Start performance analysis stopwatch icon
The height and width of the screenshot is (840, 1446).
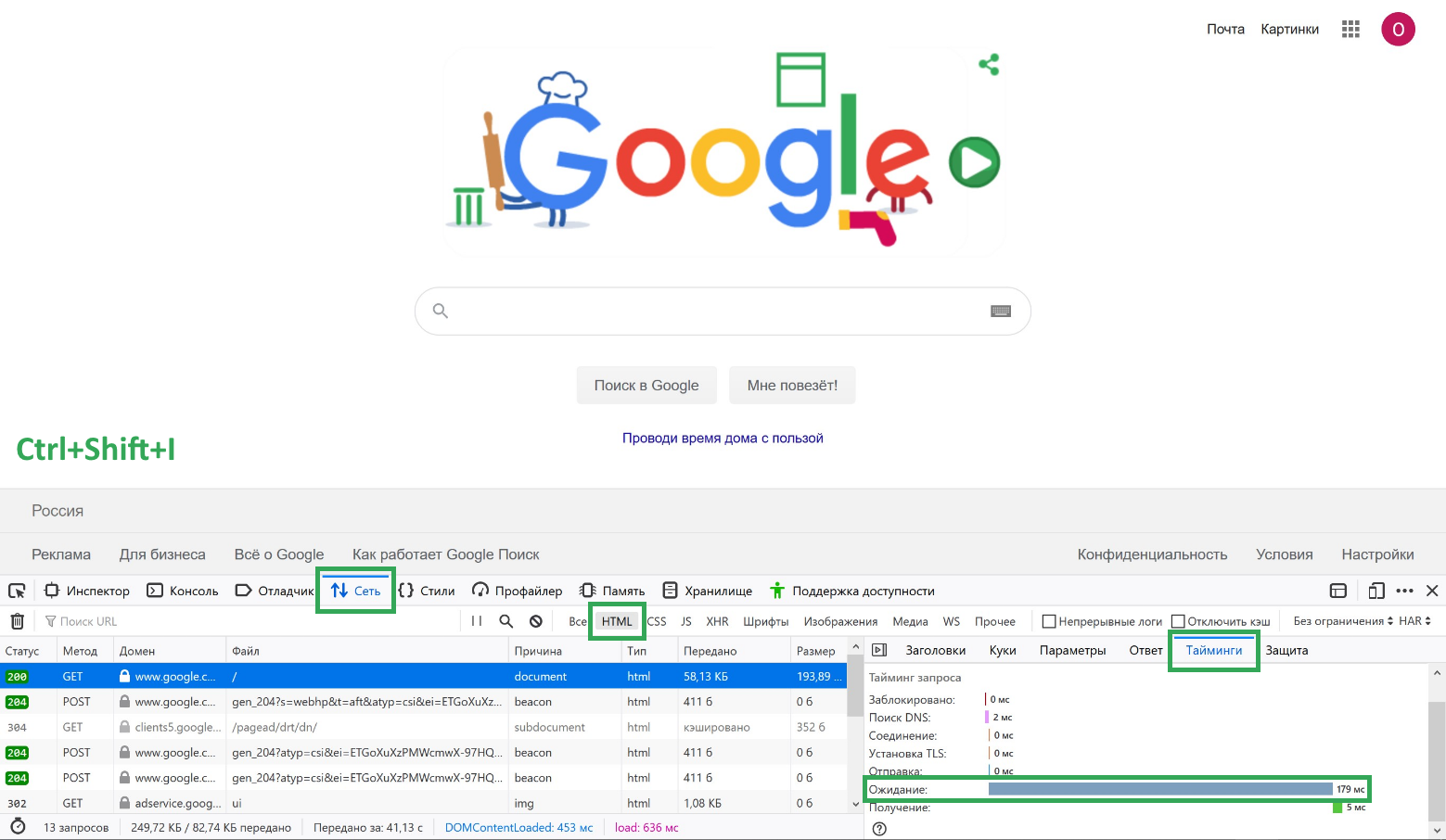pyautogui.click(x=18, y=826)
